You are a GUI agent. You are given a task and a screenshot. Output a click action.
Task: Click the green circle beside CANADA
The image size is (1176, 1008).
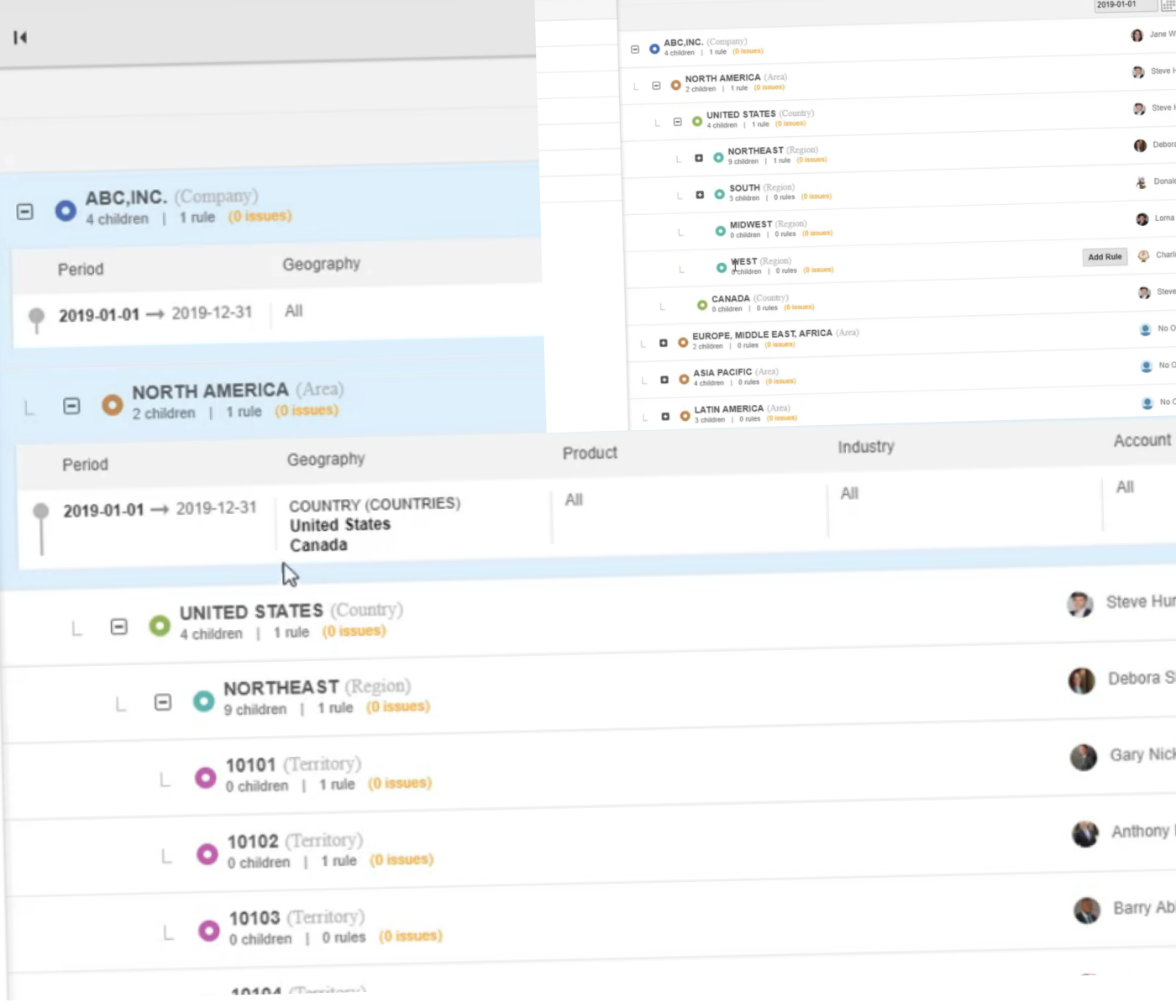tap(702, 305)
